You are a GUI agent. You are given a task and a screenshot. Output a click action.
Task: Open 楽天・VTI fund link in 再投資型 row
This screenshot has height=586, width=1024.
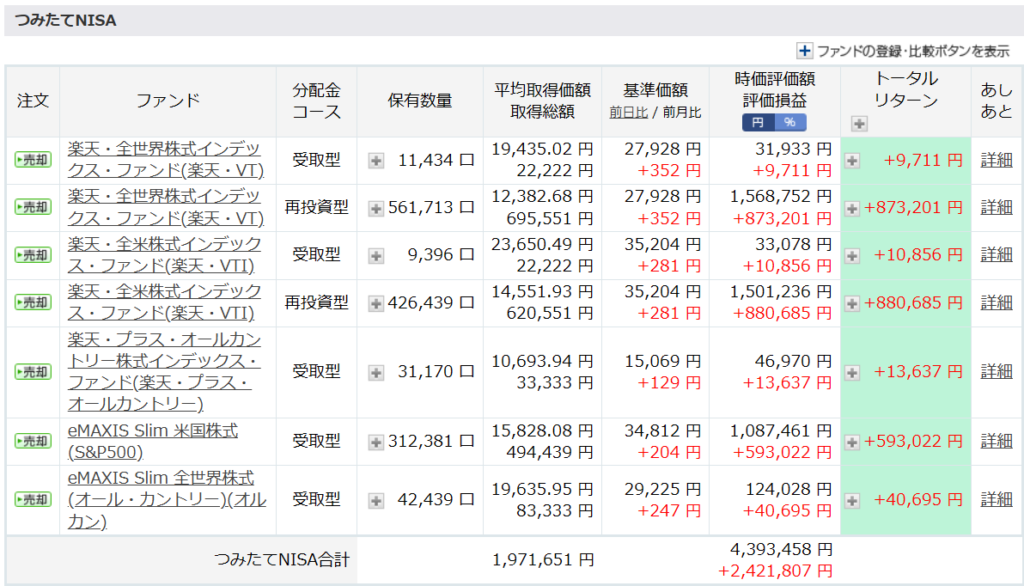(165, 302)
